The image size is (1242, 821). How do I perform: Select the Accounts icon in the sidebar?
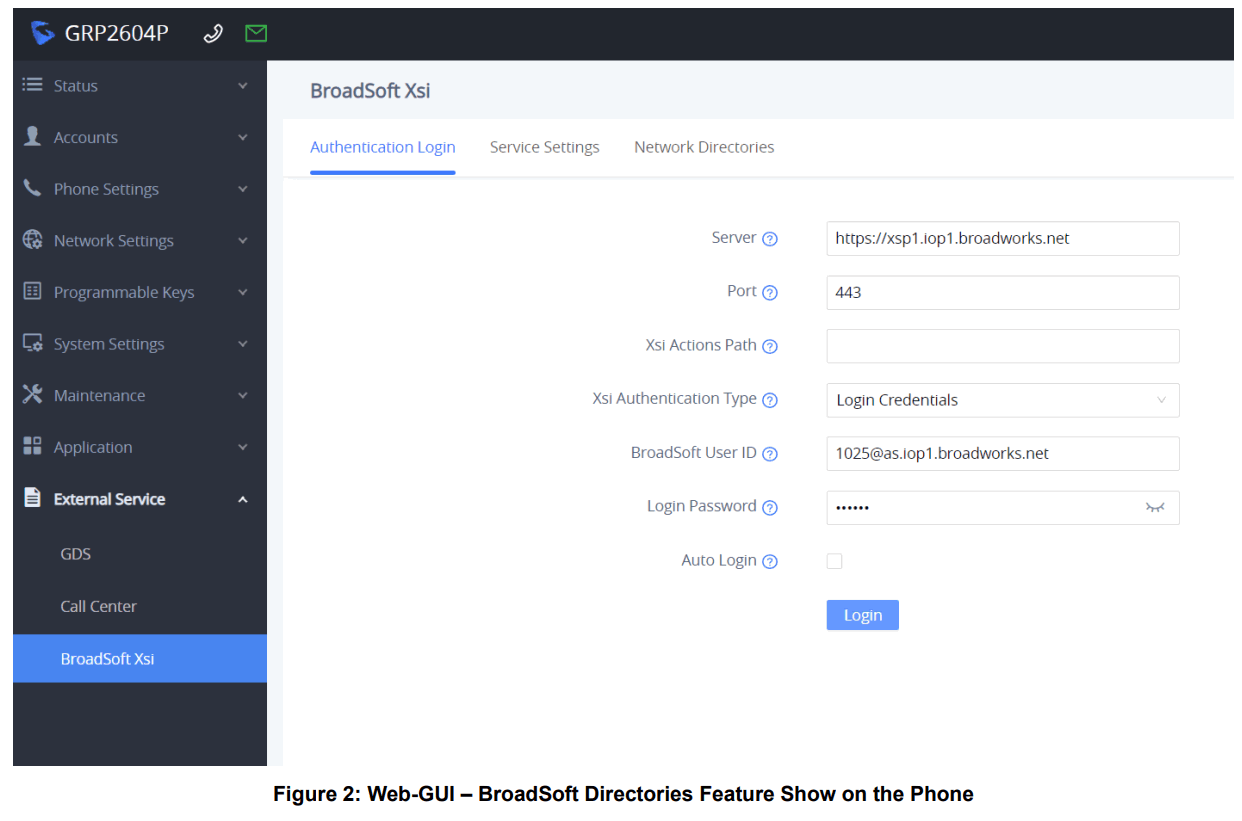click(x=35, y=137)
